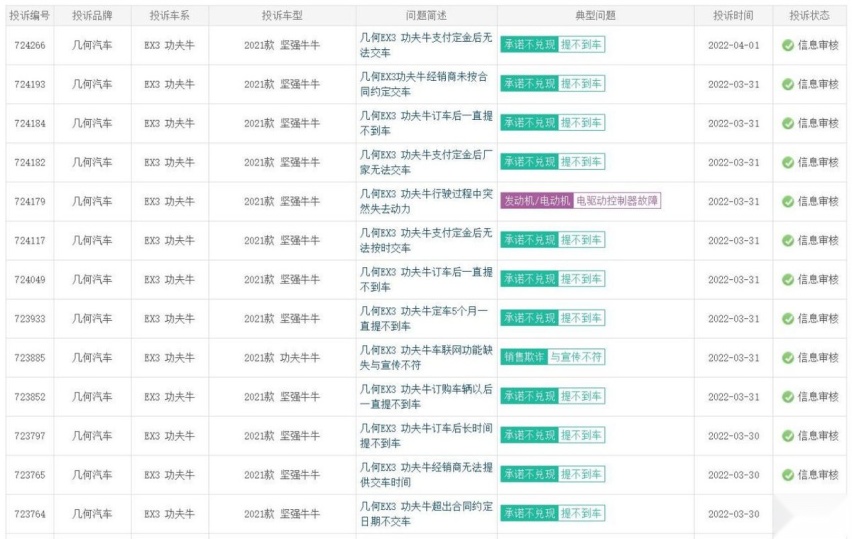852x539 pixels.
Task: Click 销售欺诈 tag in row 723885
Action: click(524, 357)
